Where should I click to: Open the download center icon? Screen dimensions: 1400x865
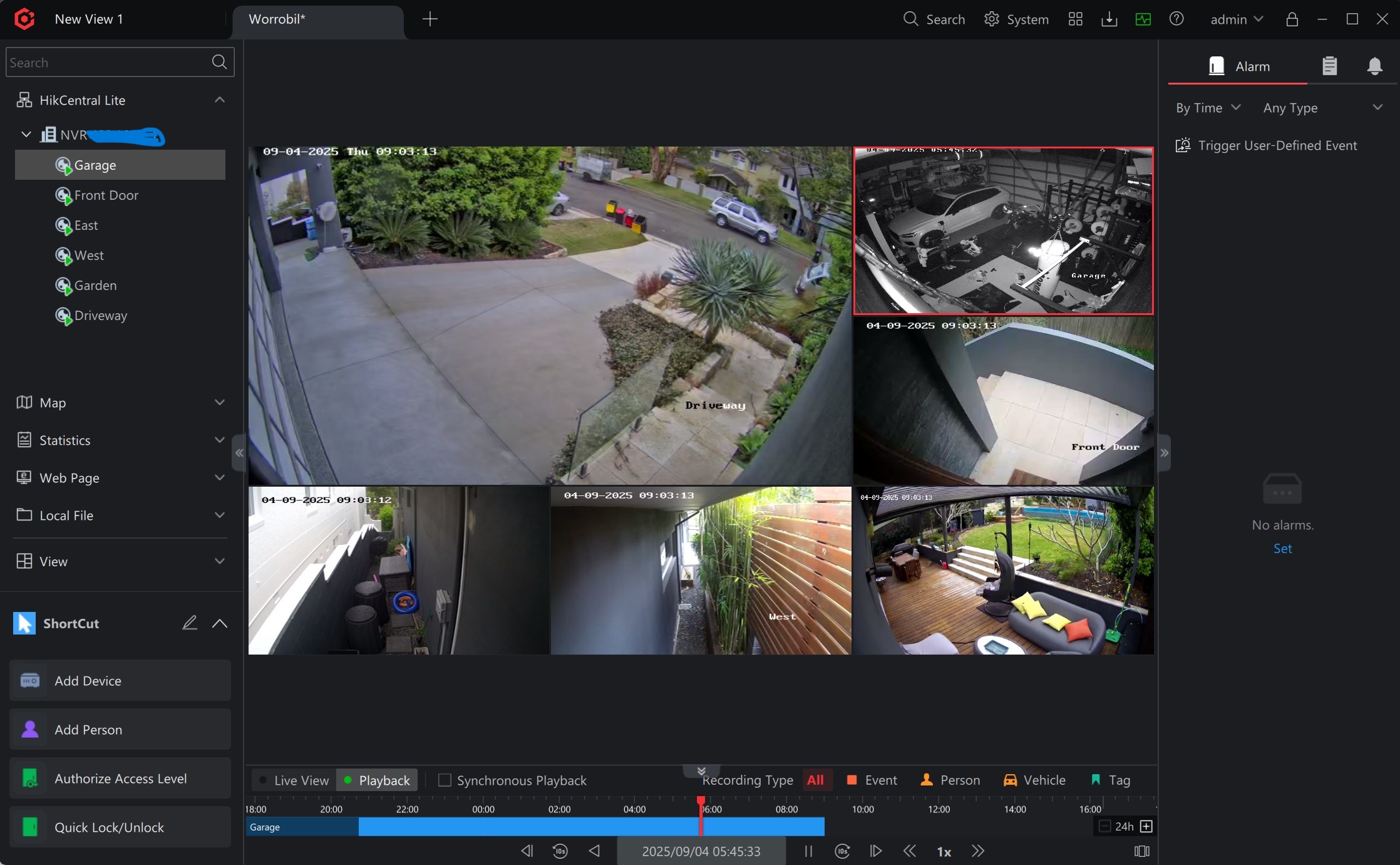pyautogui.click(x=1109, y=19)
